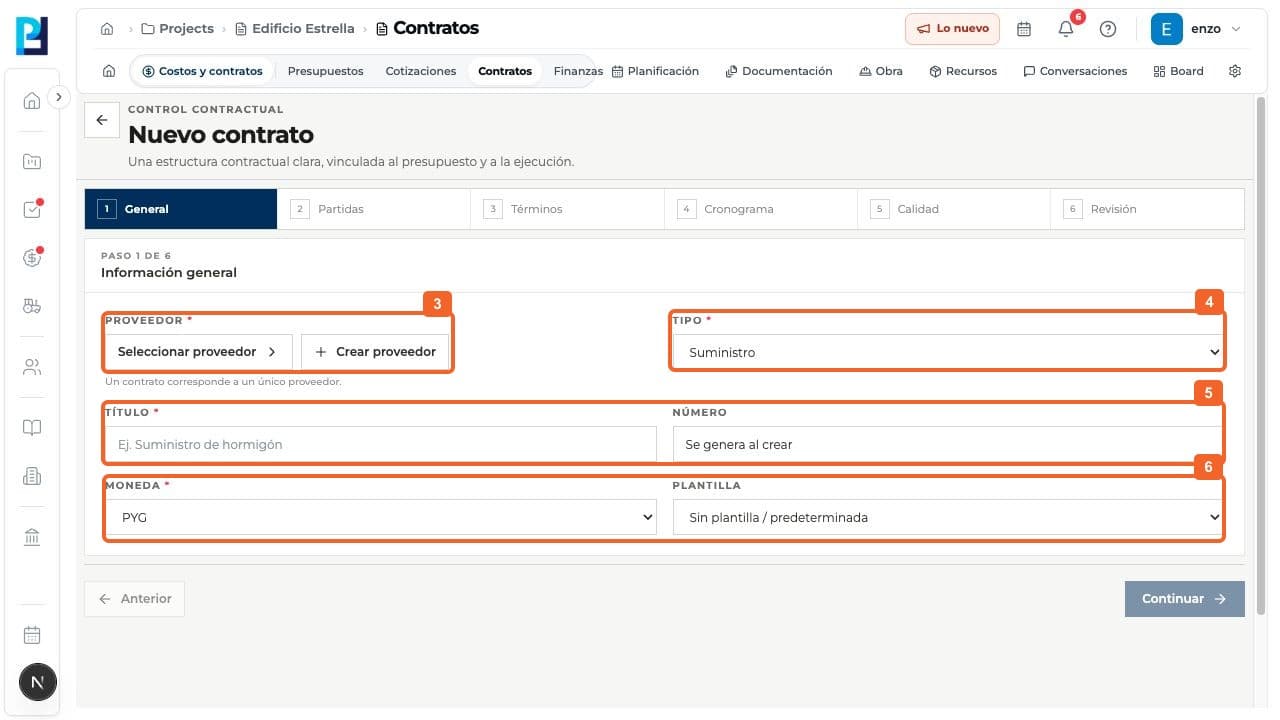Viewport: 1280px width, 720px height.
Task: Open the sidebar building document icon
Action: pos(32,477)
